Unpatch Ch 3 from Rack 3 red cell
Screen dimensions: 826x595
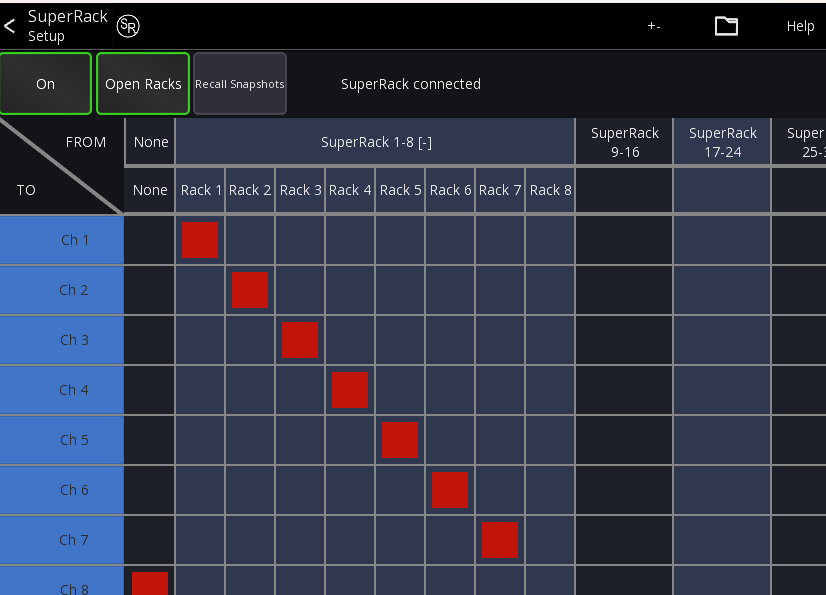point(300,340)
